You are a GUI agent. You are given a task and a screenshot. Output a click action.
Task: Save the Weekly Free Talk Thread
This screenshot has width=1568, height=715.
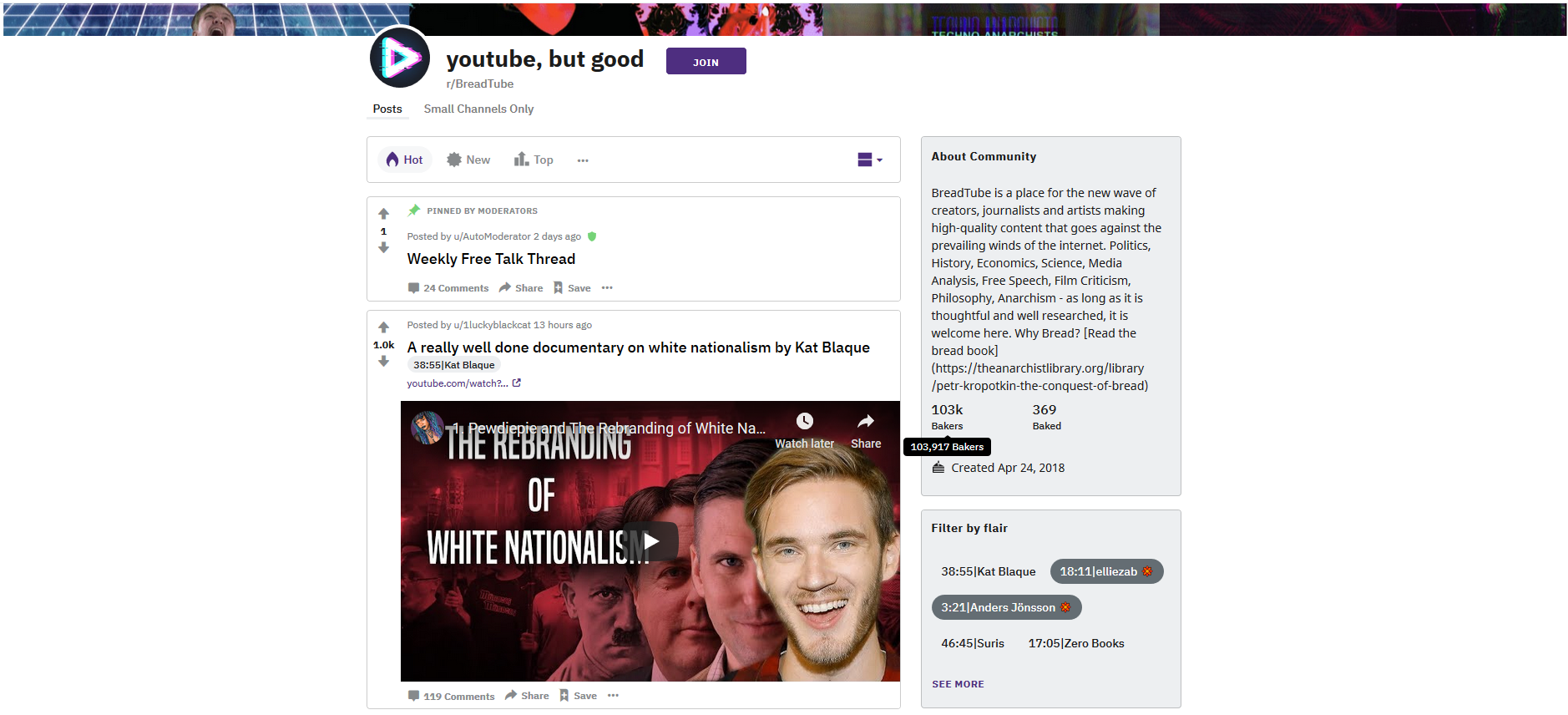pos(572,288)
